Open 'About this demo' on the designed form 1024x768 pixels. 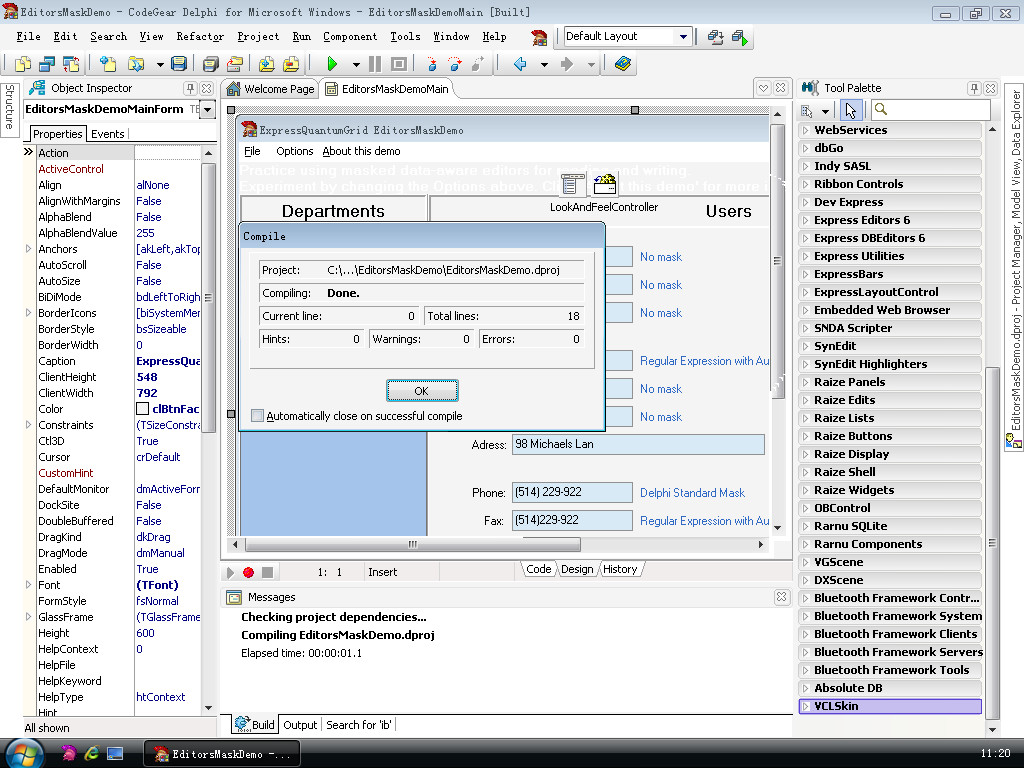click(x=361, y=152)
